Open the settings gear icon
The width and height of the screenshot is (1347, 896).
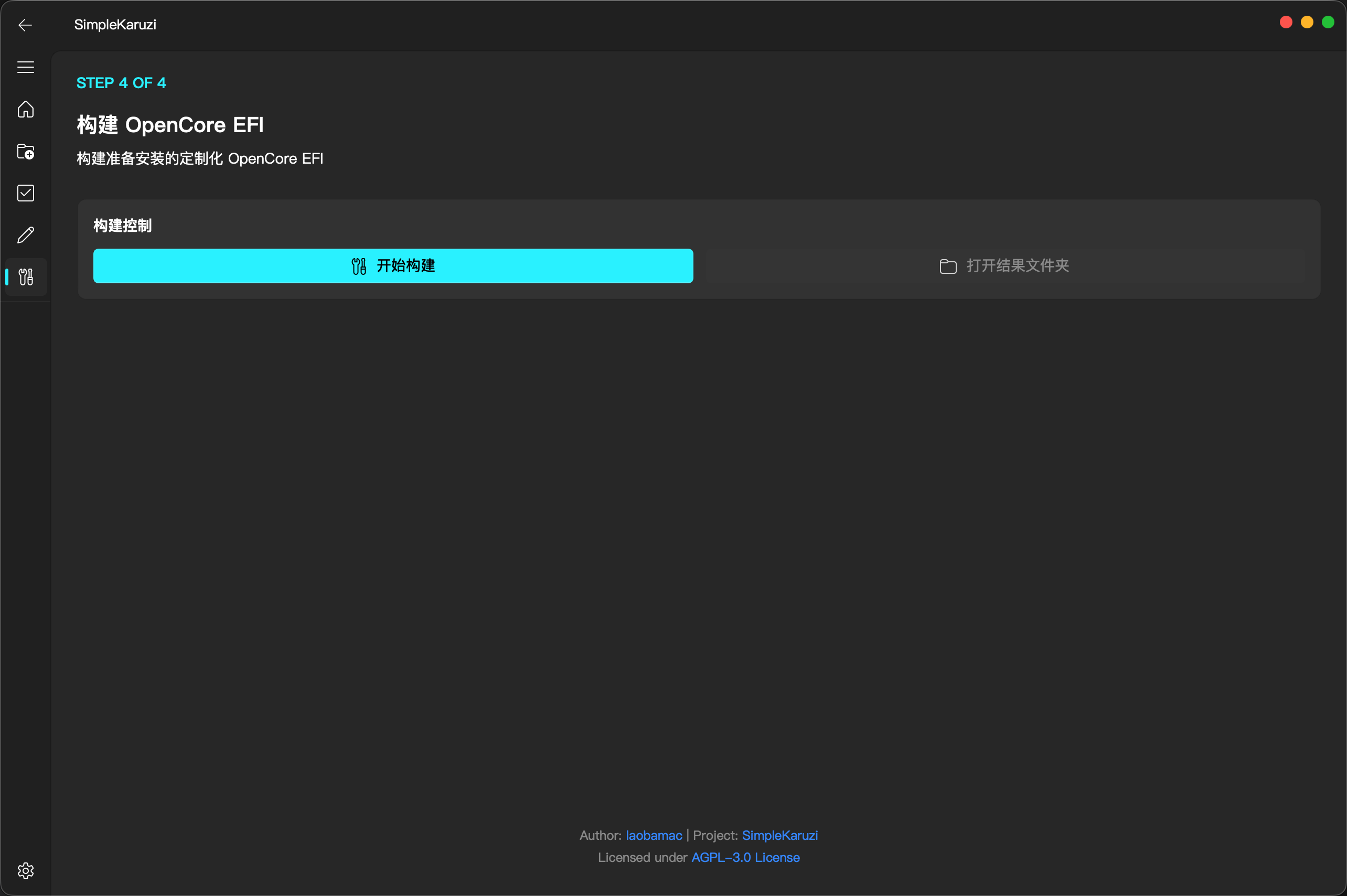click(x=26, y=871)
